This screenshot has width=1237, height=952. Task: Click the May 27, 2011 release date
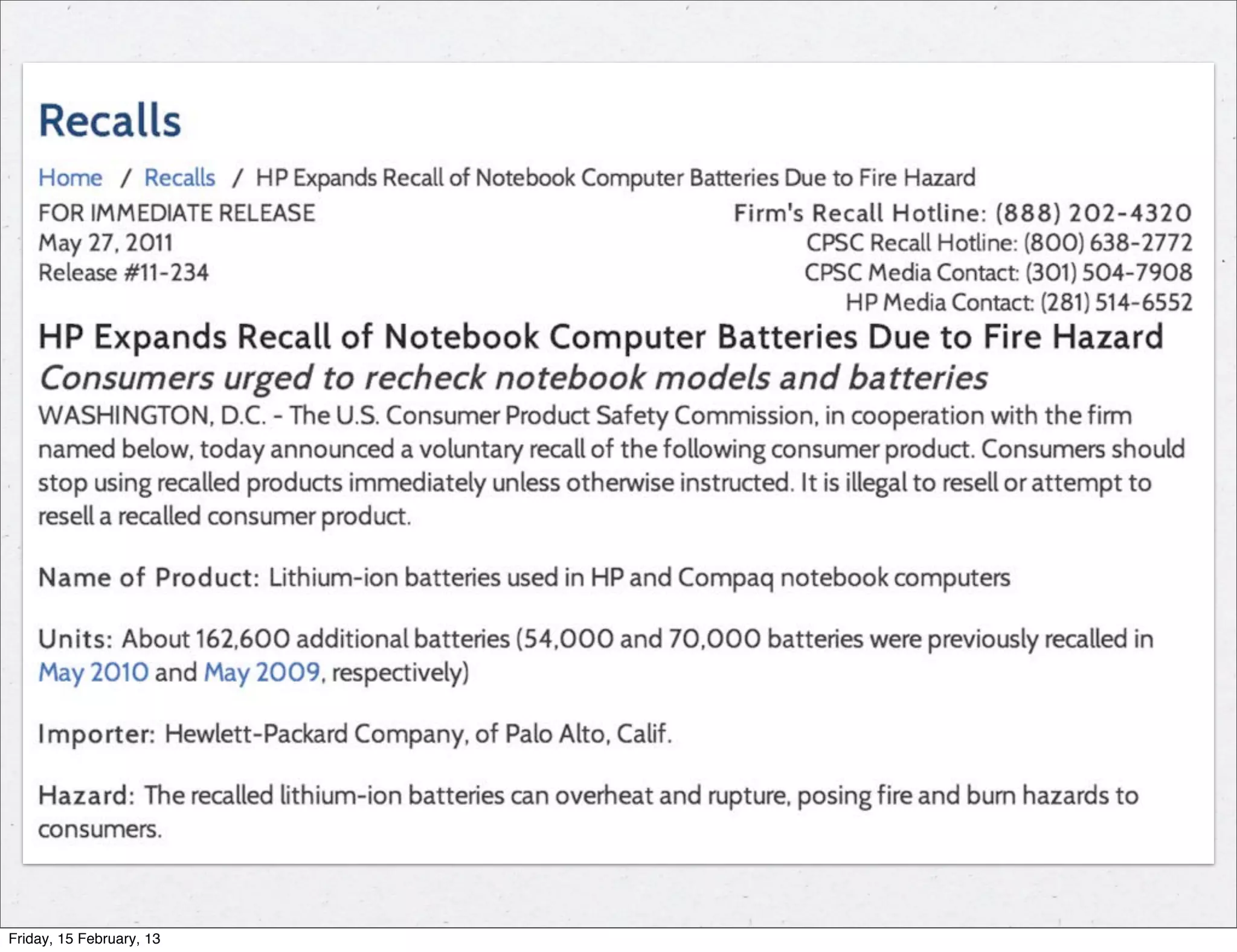(106, 243)
